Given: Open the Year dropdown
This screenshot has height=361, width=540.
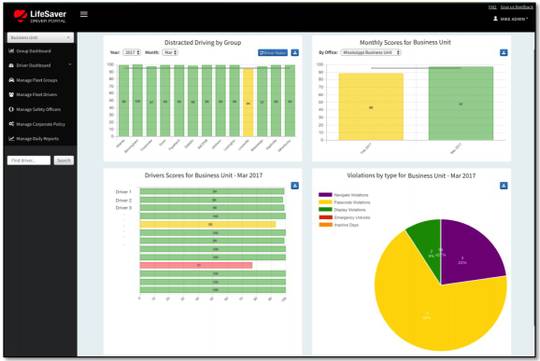Looking at the screenshot, I should (x=132, y=52).
